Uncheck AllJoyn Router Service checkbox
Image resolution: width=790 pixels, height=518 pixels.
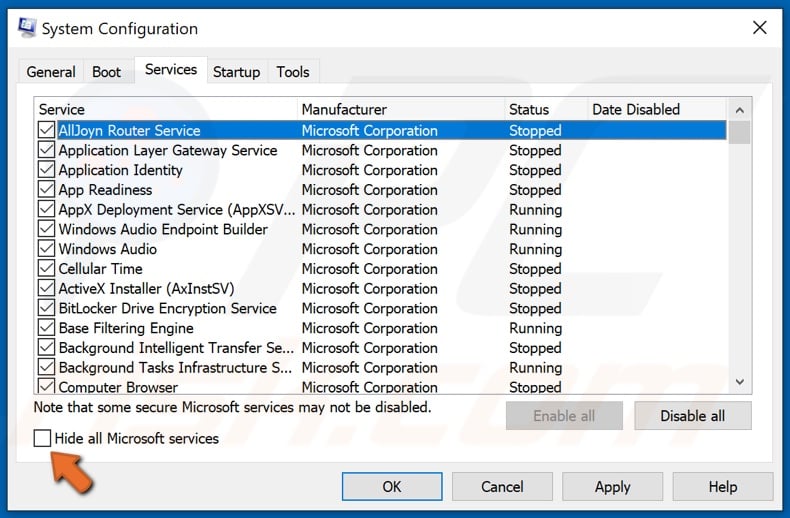46,130
